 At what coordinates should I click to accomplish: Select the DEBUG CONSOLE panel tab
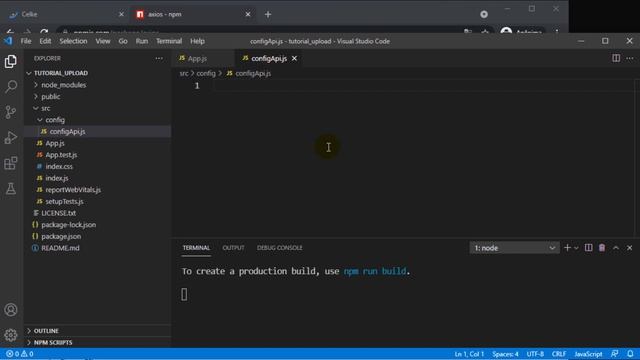(x=280, y=248)
